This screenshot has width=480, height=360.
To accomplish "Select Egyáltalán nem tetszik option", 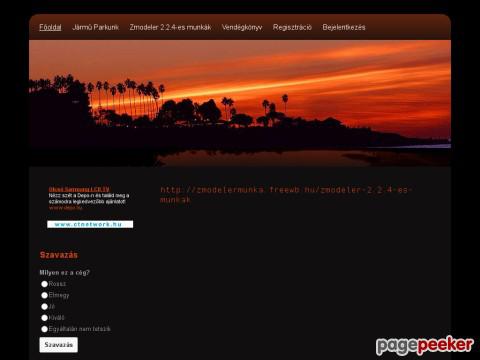I will pos(44,329).
